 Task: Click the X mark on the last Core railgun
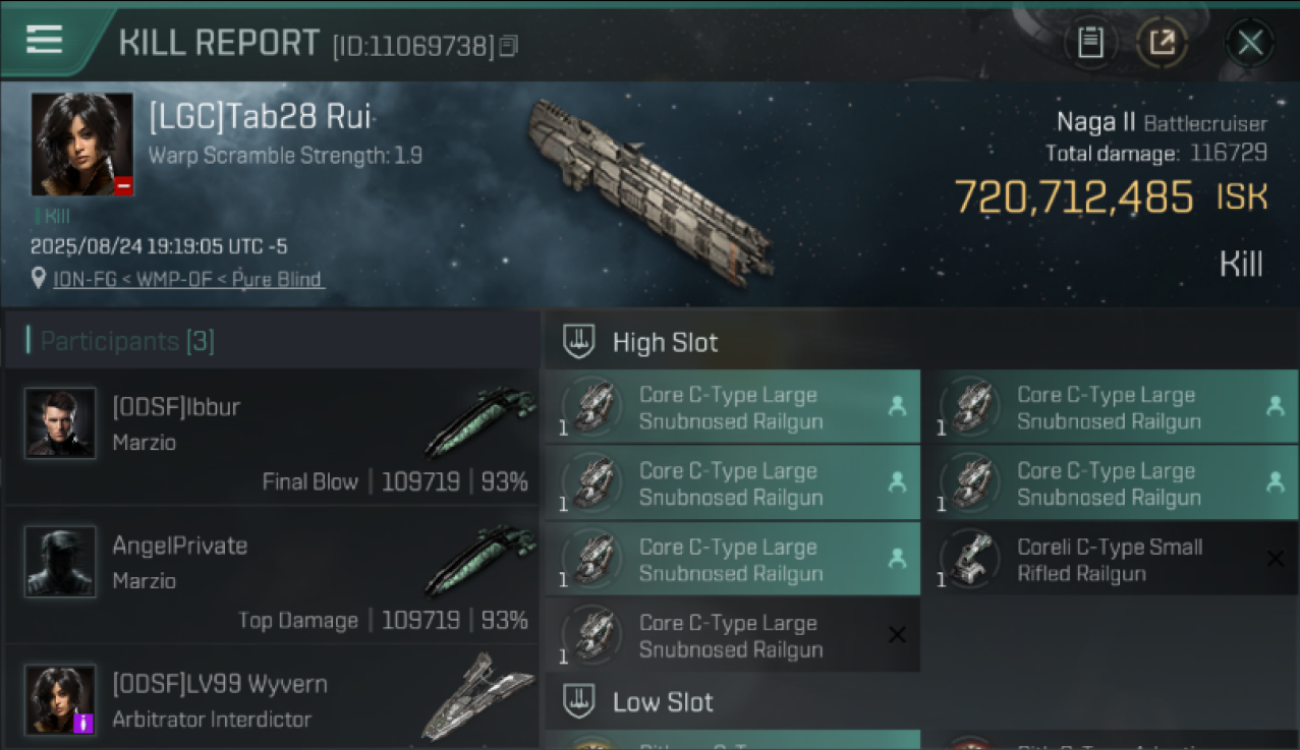click(x=897, y=635)
